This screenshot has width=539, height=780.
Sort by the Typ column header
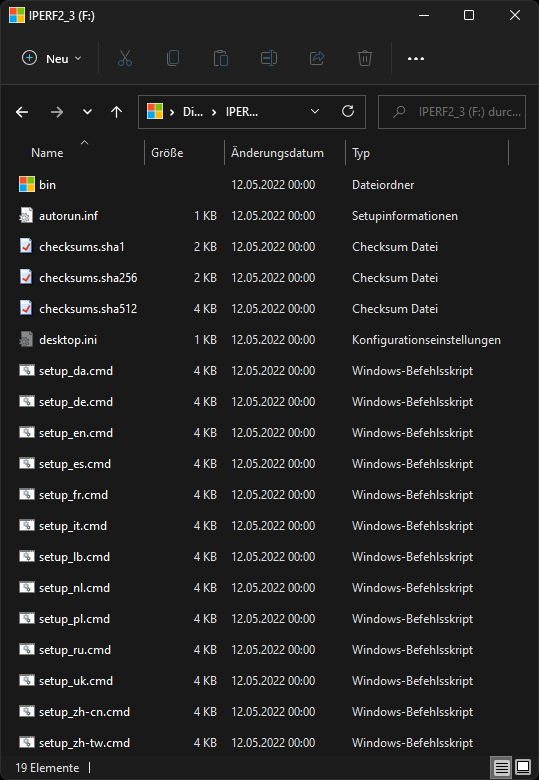click(360, 153)
